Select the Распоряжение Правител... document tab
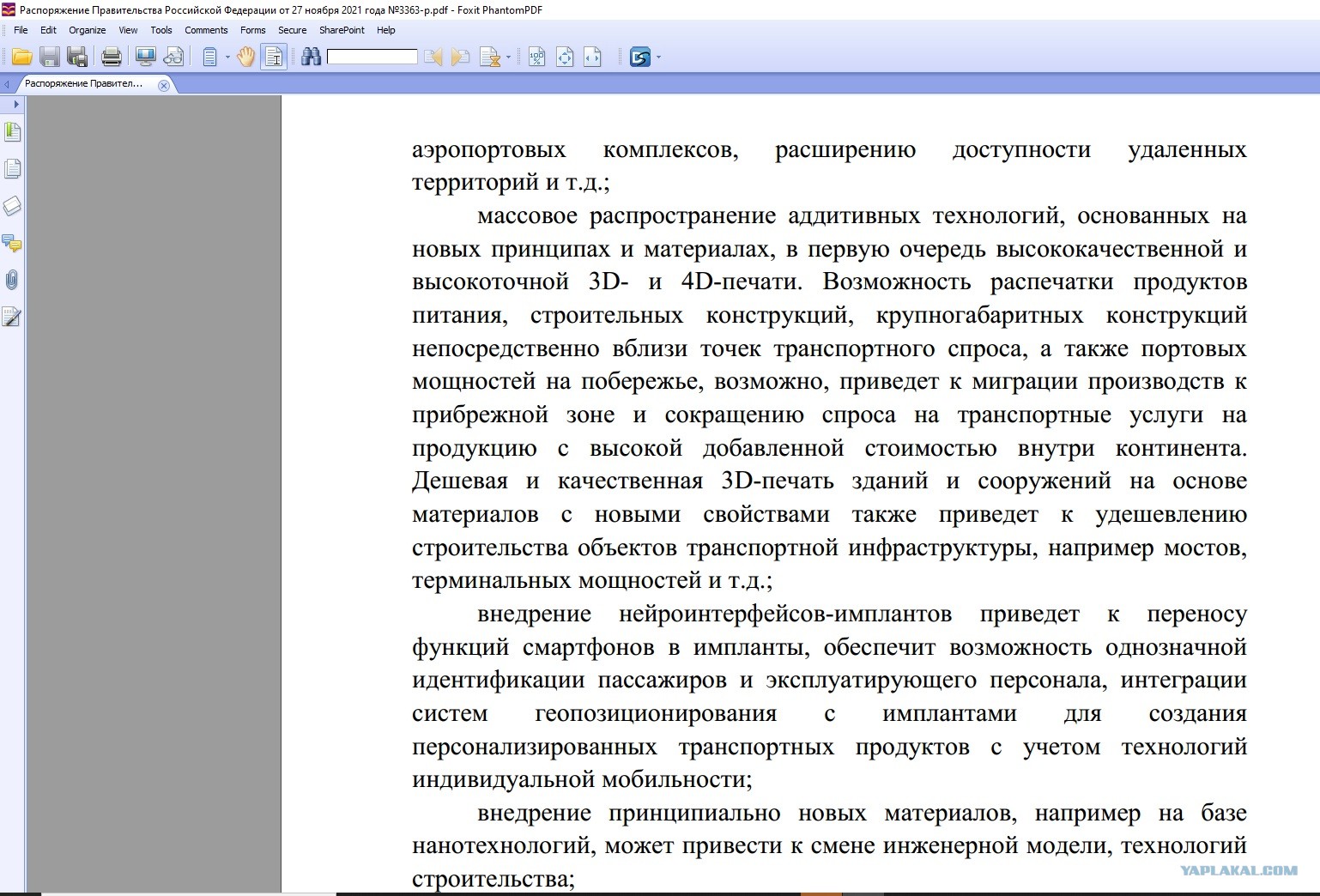Image resolution: width=1320 pixels, height=896 pixels. pyautogui.click(x=84, y=84)
